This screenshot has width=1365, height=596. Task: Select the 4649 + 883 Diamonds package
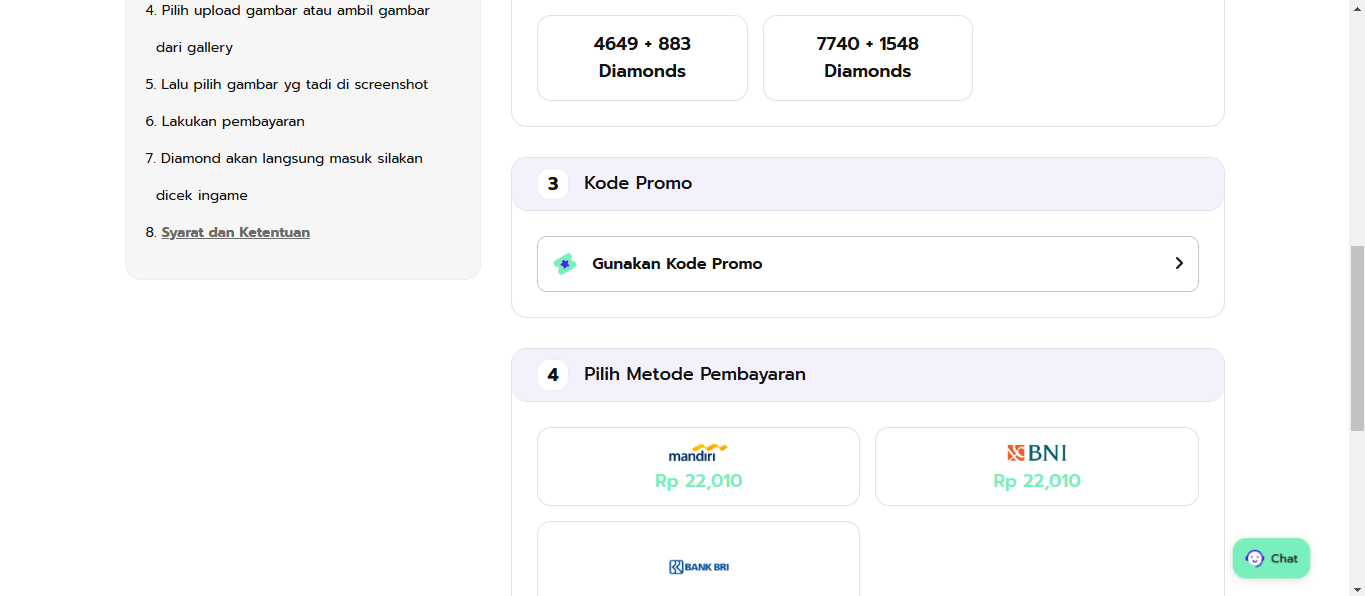click(x=642, y=58)
